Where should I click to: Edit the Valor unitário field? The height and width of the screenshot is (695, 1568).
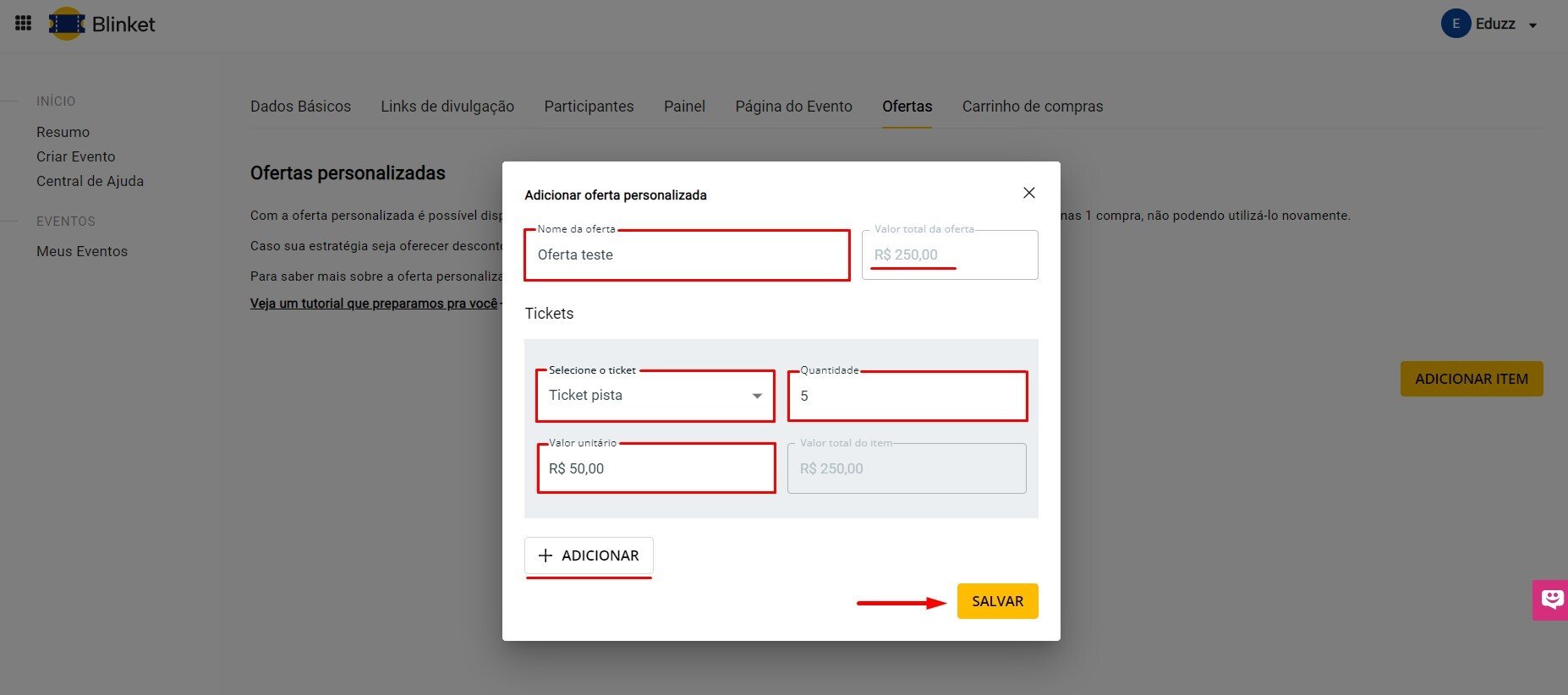656,468
